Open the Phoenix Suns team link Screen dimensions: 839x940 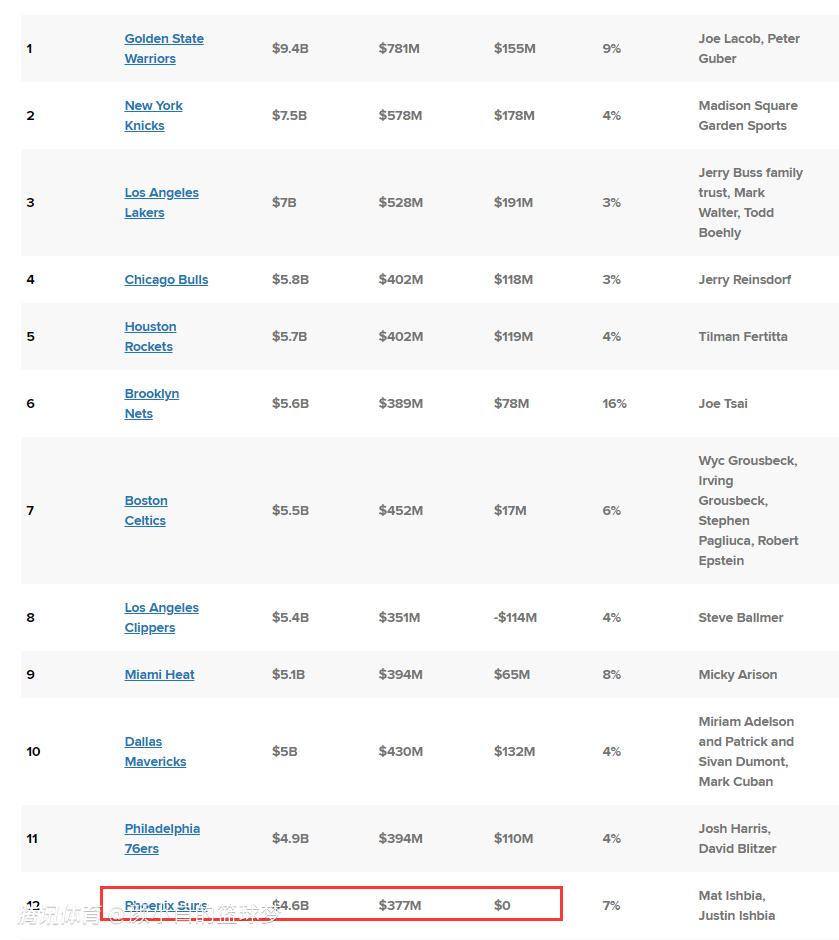(x=166, y=905)
